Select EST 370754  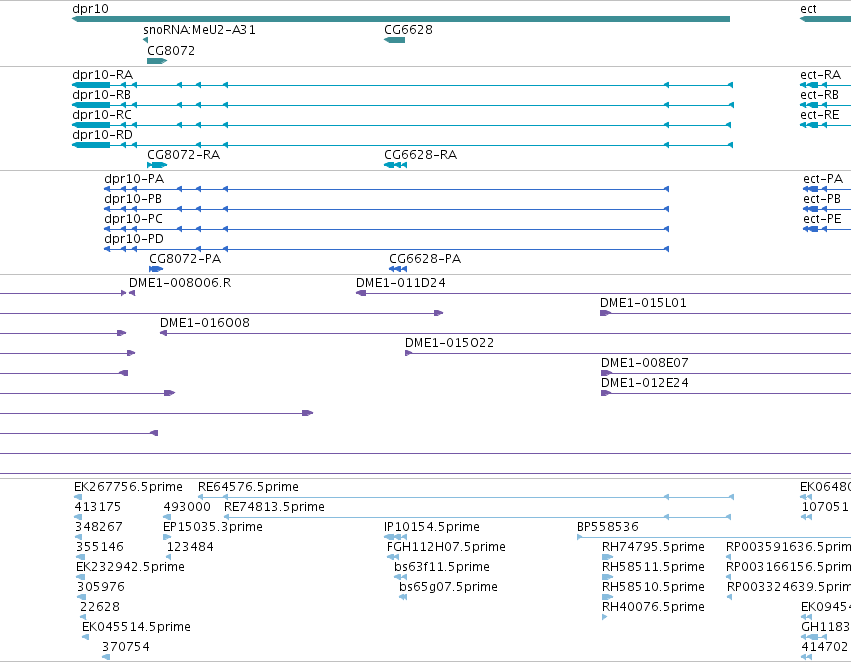click(106, 658)
